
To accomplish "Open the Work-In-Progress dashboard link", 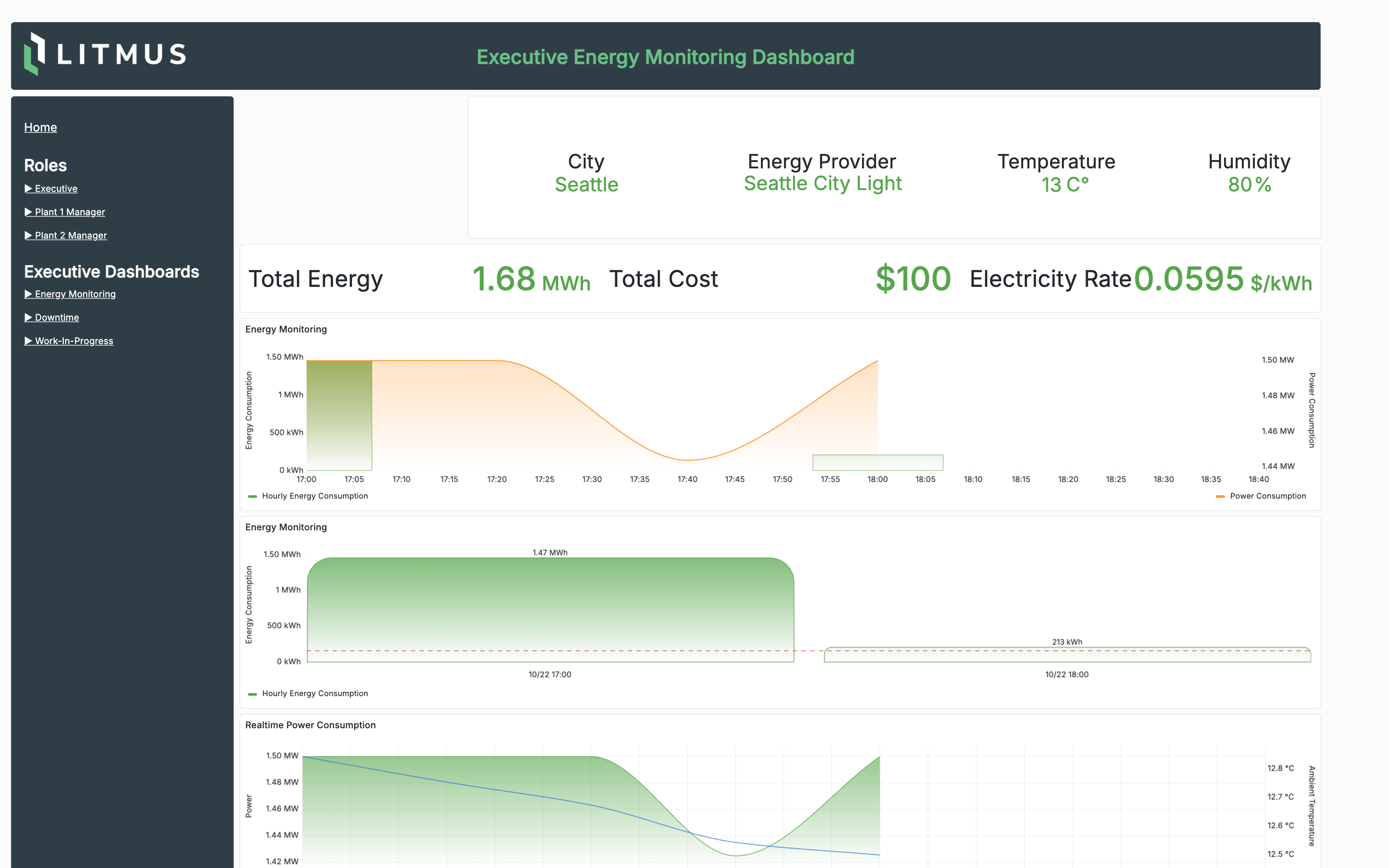I will pyautogui.click(x=74, y=341).
